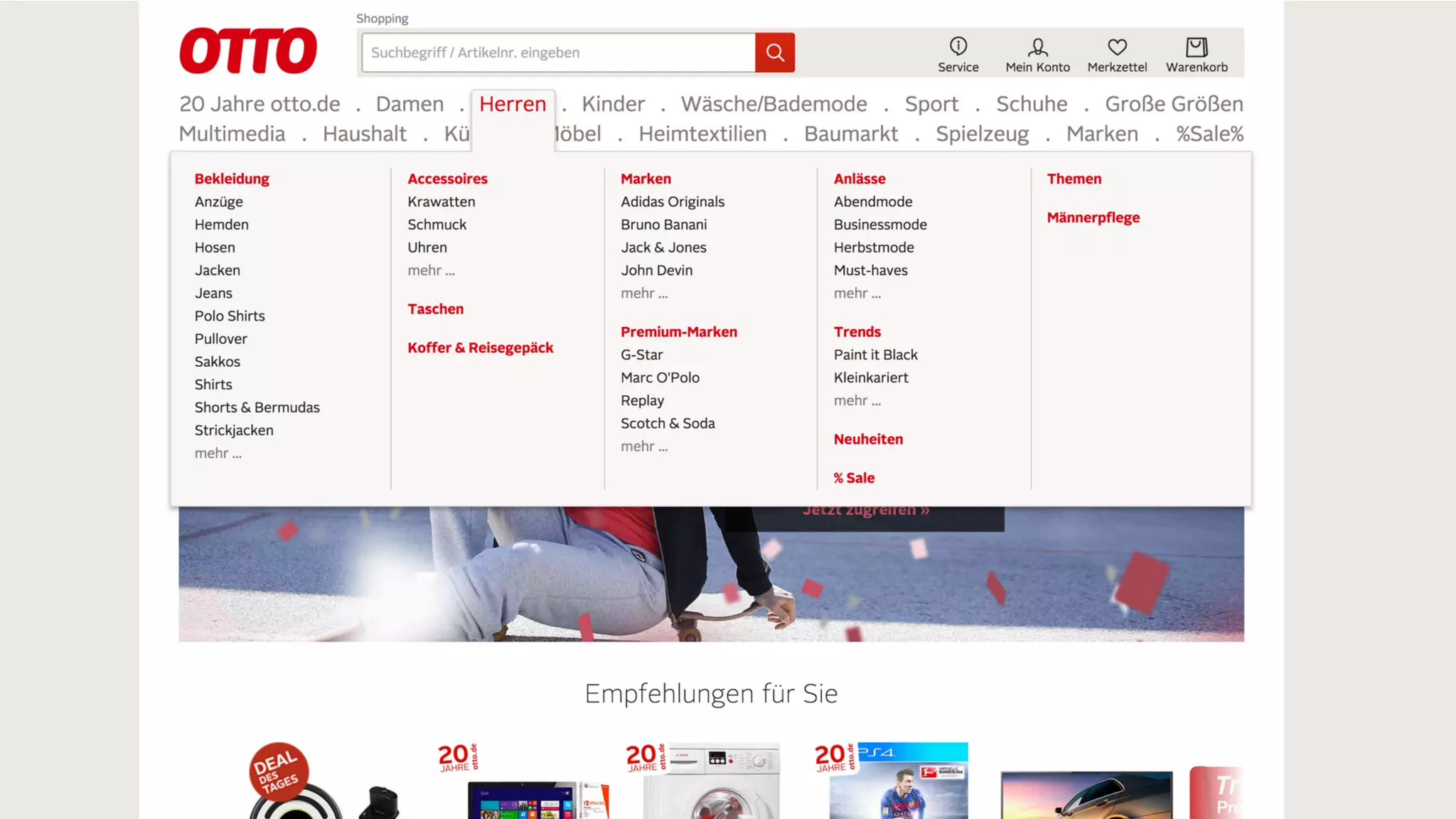The width and height of the screenshot is (1456, 819).
Task: Select the Sport navigation tab
Action: click(931, 104)
